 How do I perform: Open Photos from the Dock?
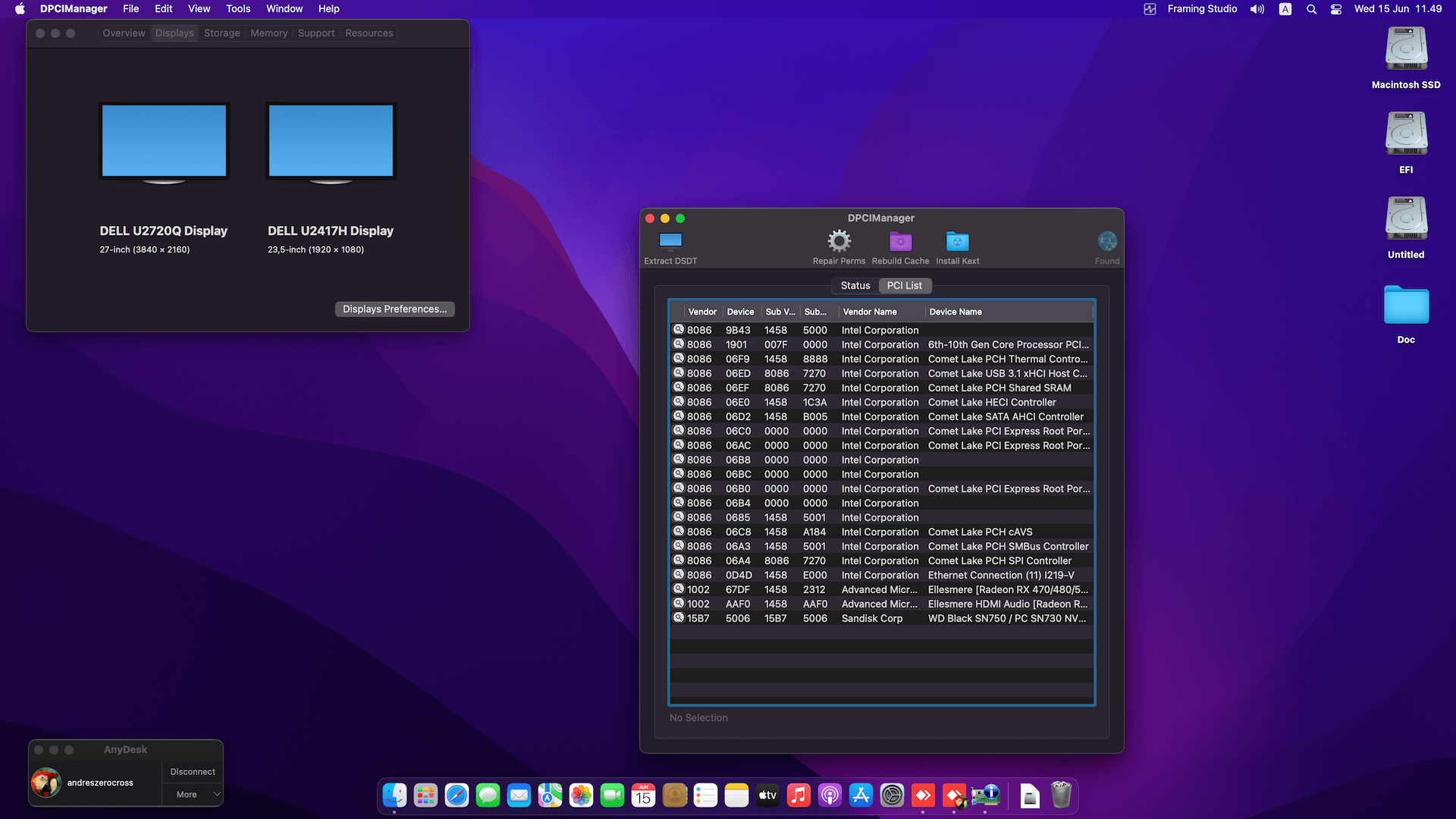[581, 795]
